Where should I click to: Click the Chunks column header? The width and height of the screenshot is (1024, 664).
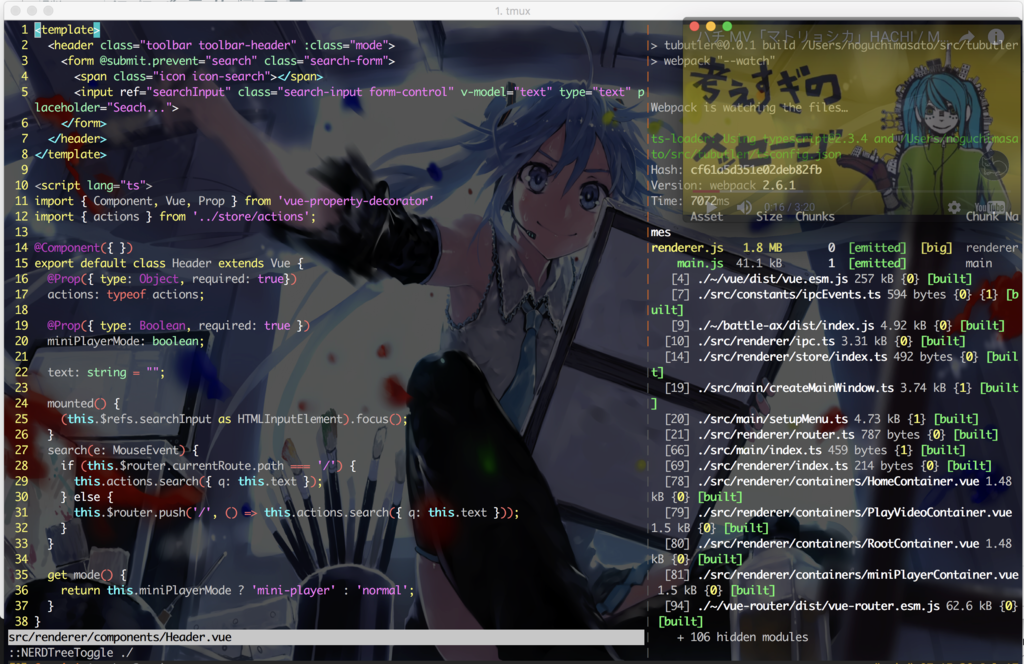point(814,217)
